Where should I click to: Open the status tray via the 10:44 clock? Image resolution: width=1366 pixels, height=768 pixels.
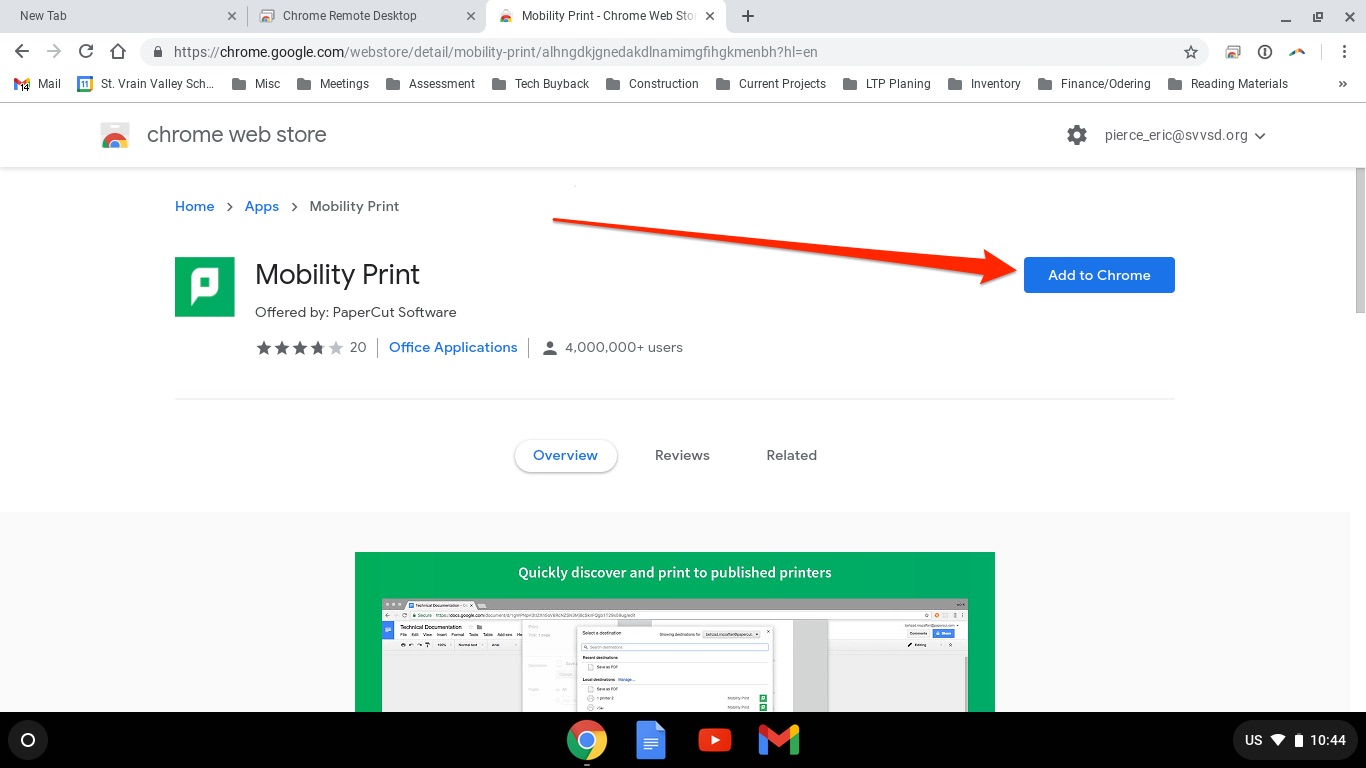pos(1328,740)
